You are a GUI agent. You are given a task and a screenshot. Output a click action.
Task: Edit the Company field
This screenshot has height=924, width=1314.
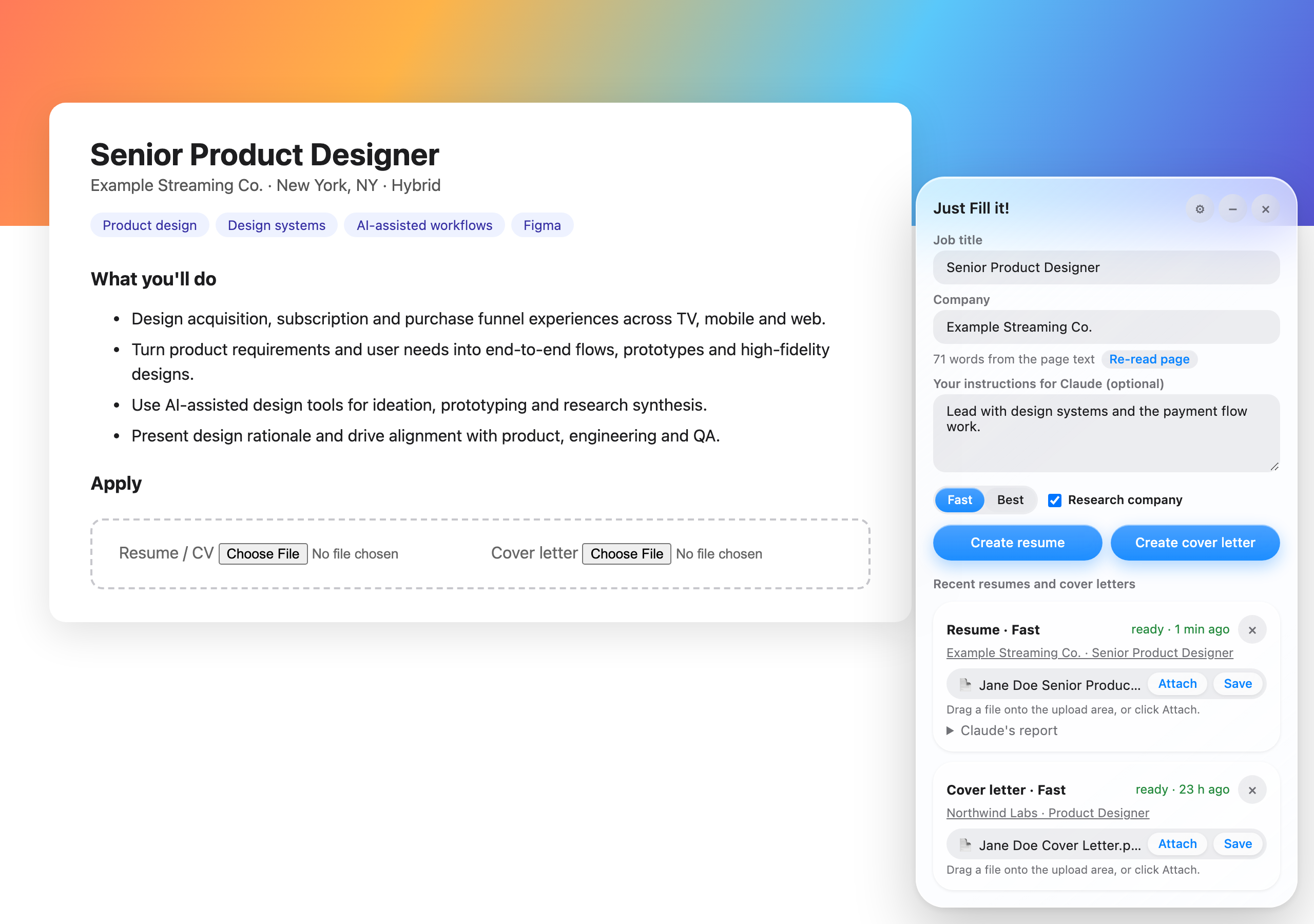1106,327
